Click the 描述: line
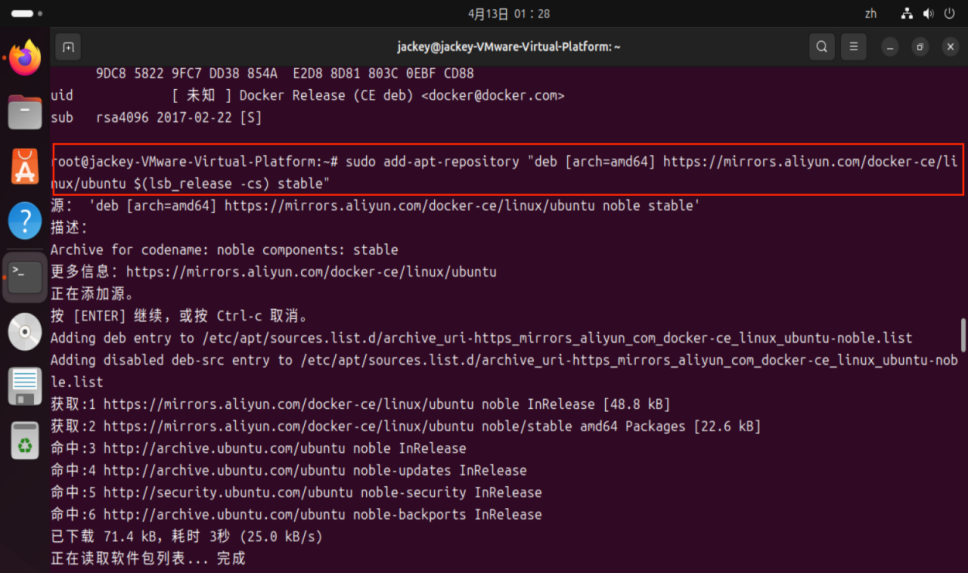The height and width of the screenshot is (573, 968). point(69,228)
